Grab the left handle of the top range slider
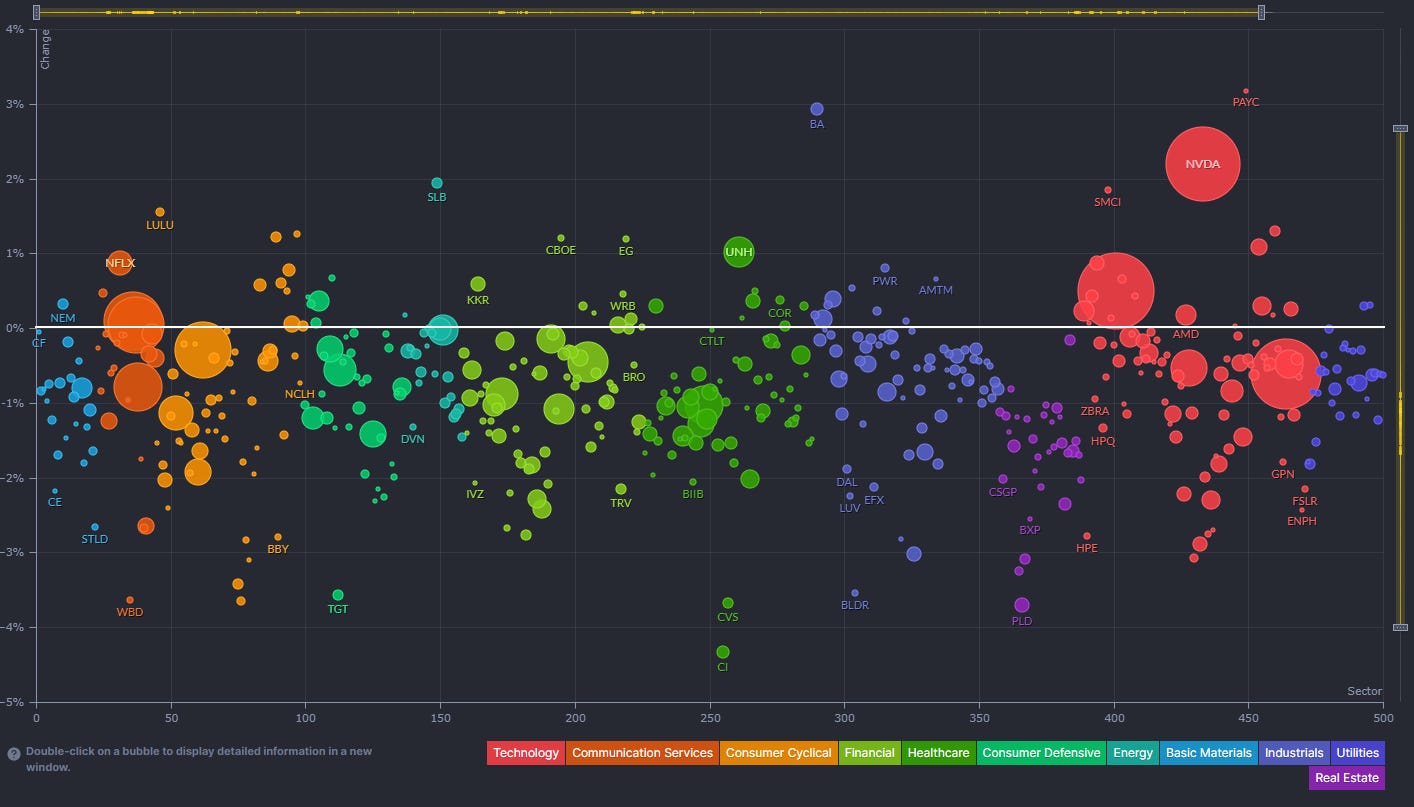Screen dimensions: 1414x807 [37, 12]
